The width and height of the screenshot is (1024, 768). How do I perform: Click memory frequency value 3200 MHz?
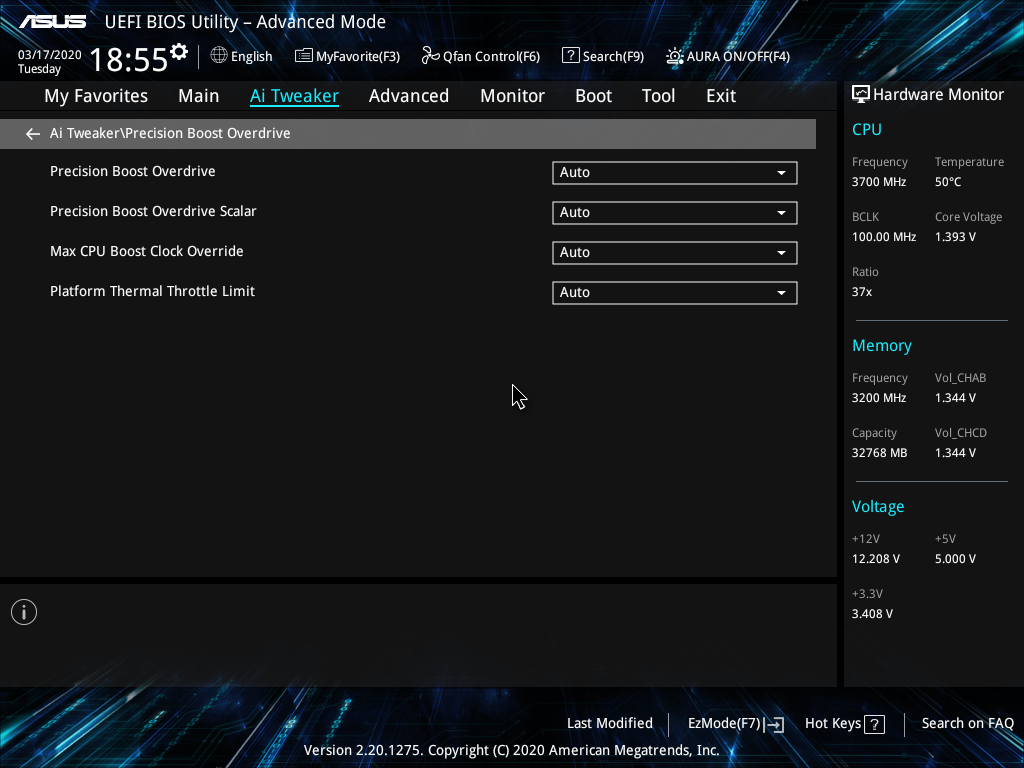[x=879, y=398]
